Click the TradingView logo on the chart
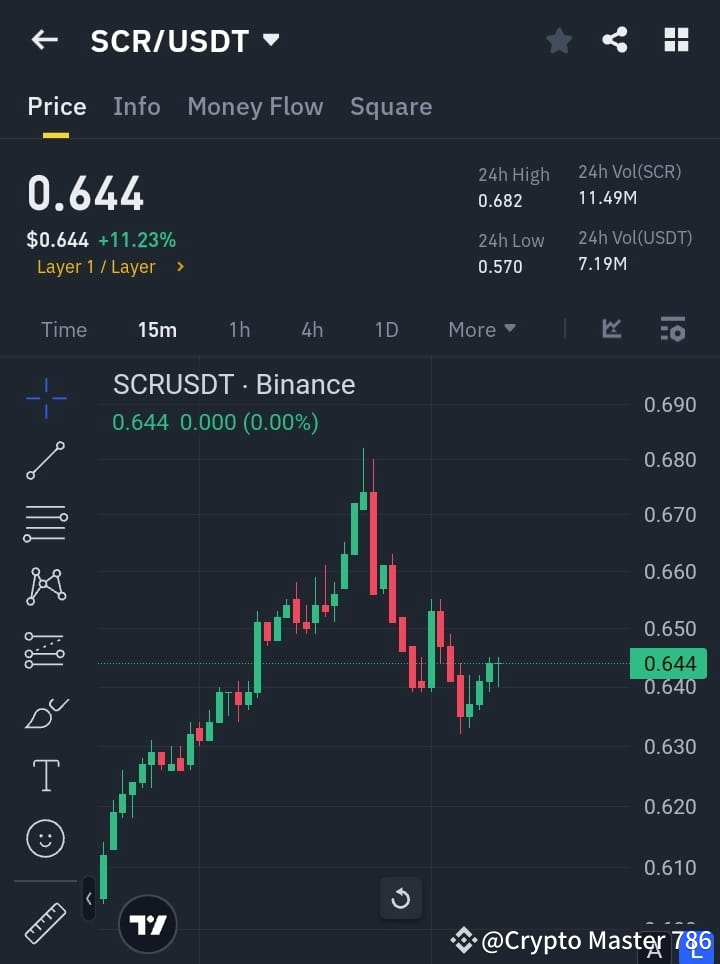The width and height of the screenshot is (720, 964). (148, 922)
